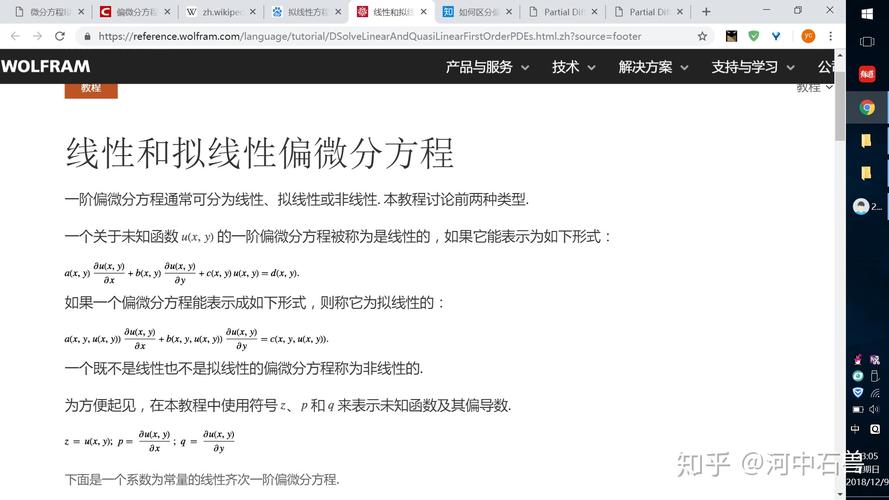889x500 pixels.
Task: Expand the 支持与学习 dropdown menu
Action: click(753, 67)
